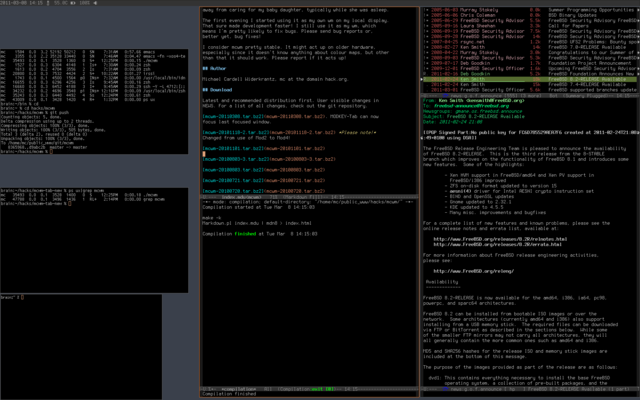Click the Ken Smith sender in From header

point(449,101)
